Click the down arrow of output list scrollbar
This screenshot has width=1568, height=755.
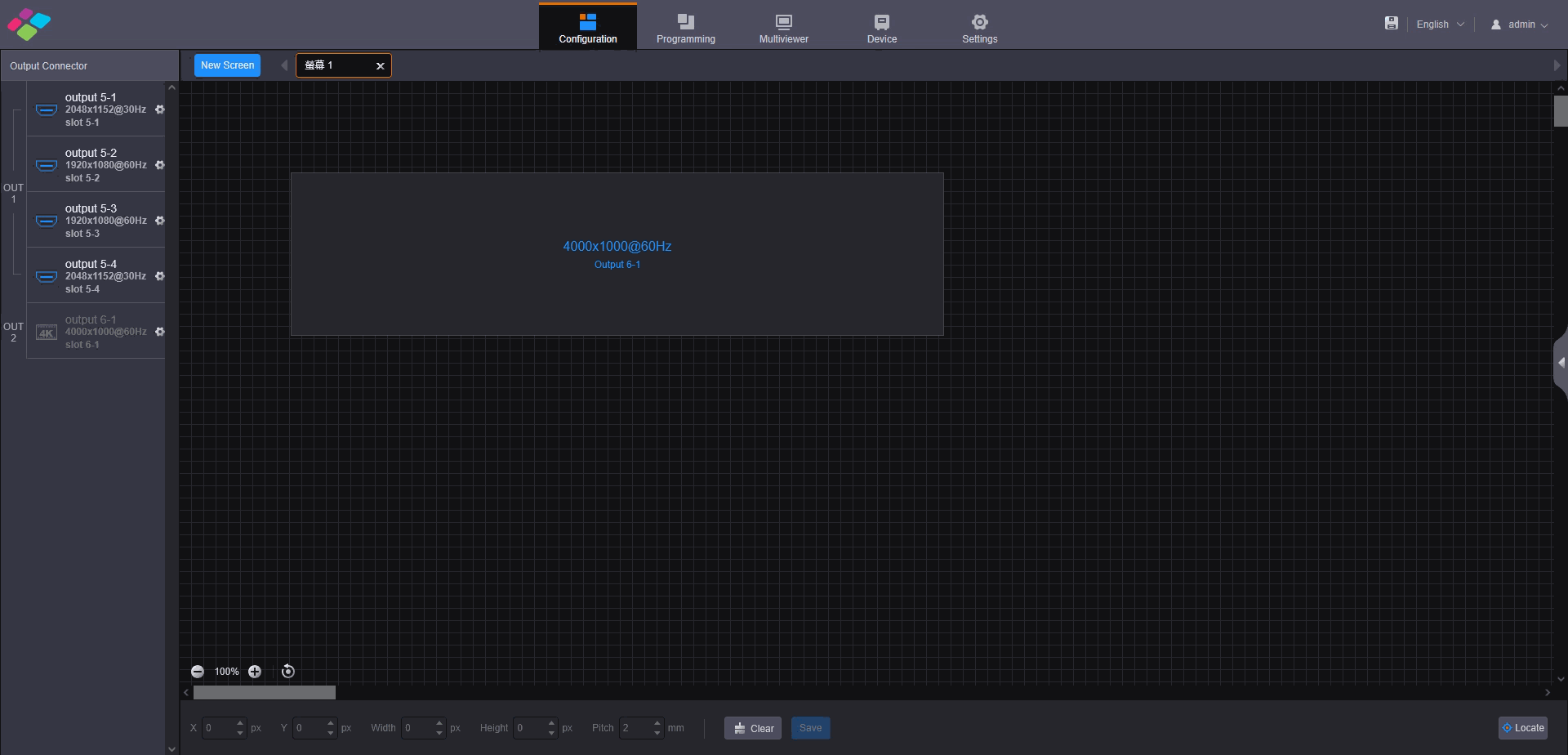pos(171,748)
